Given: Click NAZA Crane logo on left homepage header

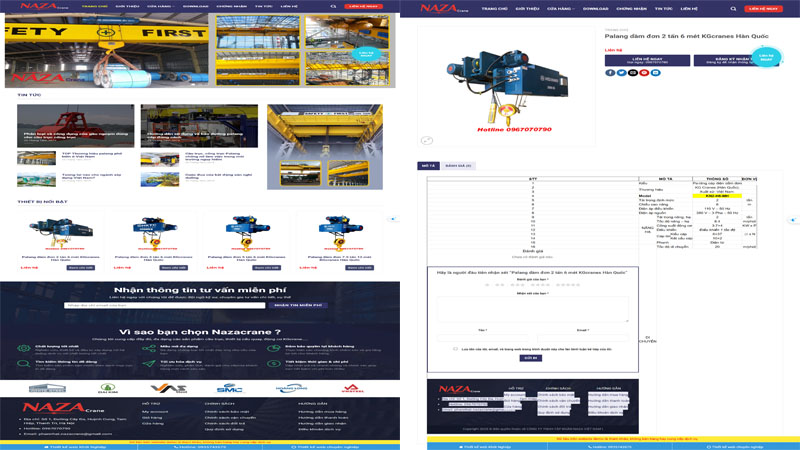Looking at the screenshot, I should coord(44,7).
